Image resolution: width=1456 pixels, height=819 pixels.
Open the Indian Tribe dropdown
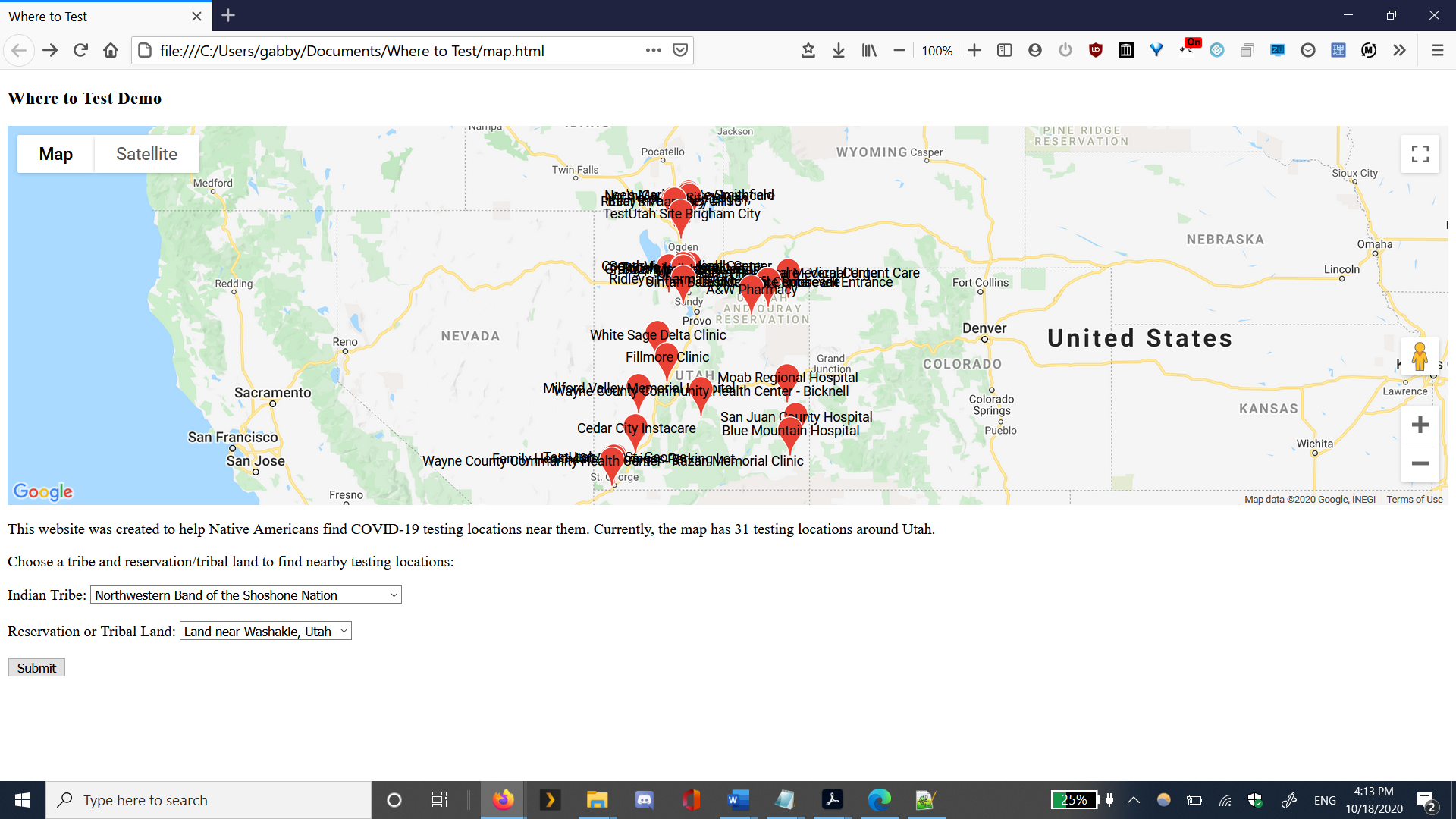coord(246,595)
